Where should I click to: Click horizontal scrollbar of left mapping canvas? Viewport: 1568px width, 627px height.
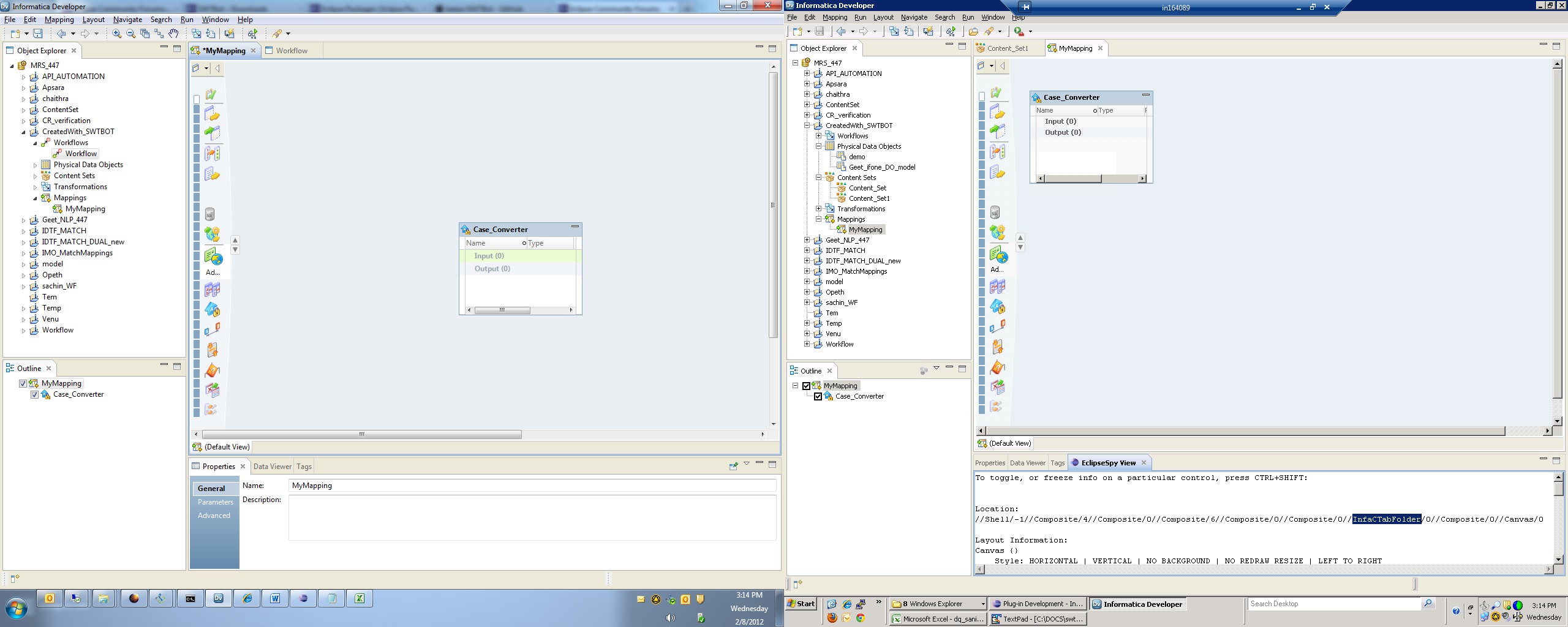361,434
